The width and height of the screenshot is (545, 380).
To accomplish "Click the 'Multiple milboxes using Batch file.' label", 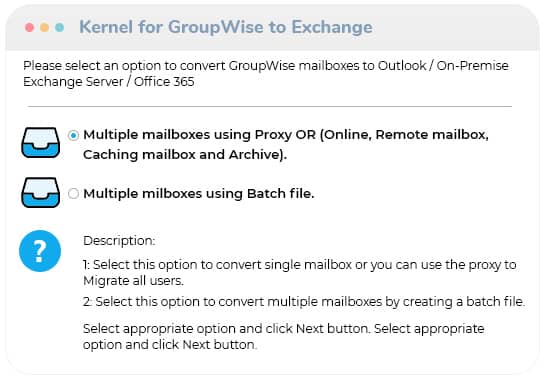I will point(199,193).
